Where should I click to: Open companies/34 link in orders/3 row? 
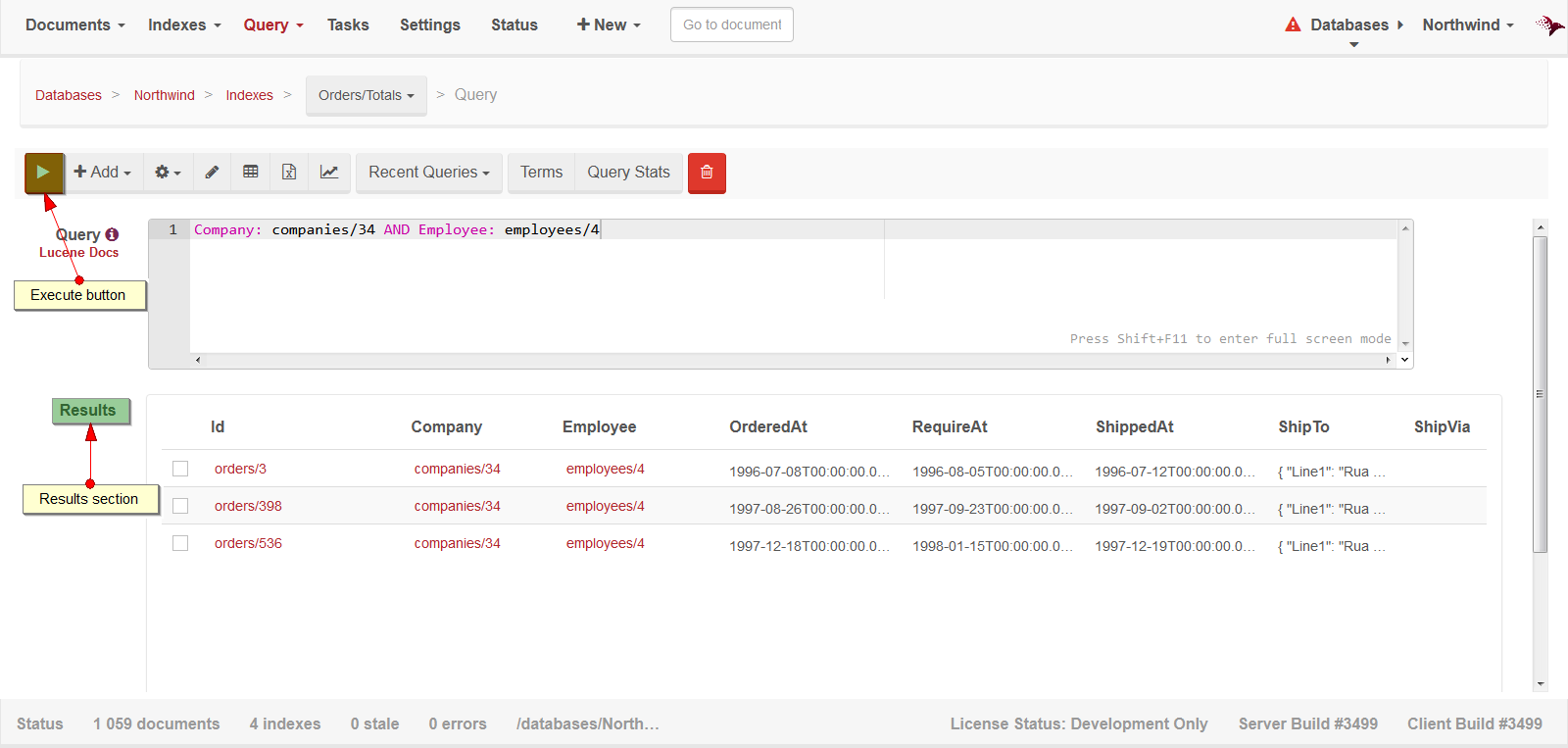(x=457, y=469)
